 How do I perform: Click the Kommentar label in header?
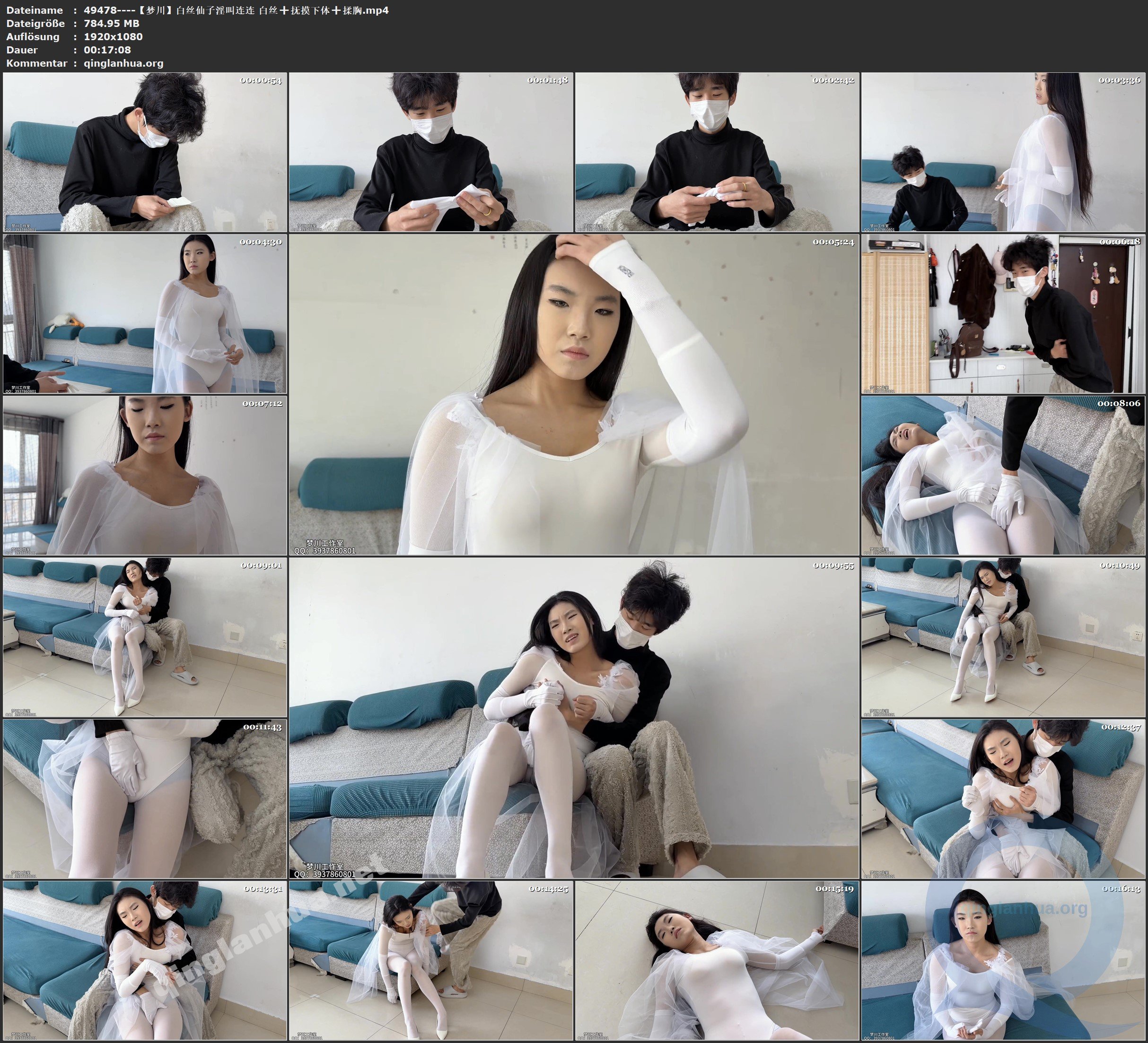(x=36, y=63)
